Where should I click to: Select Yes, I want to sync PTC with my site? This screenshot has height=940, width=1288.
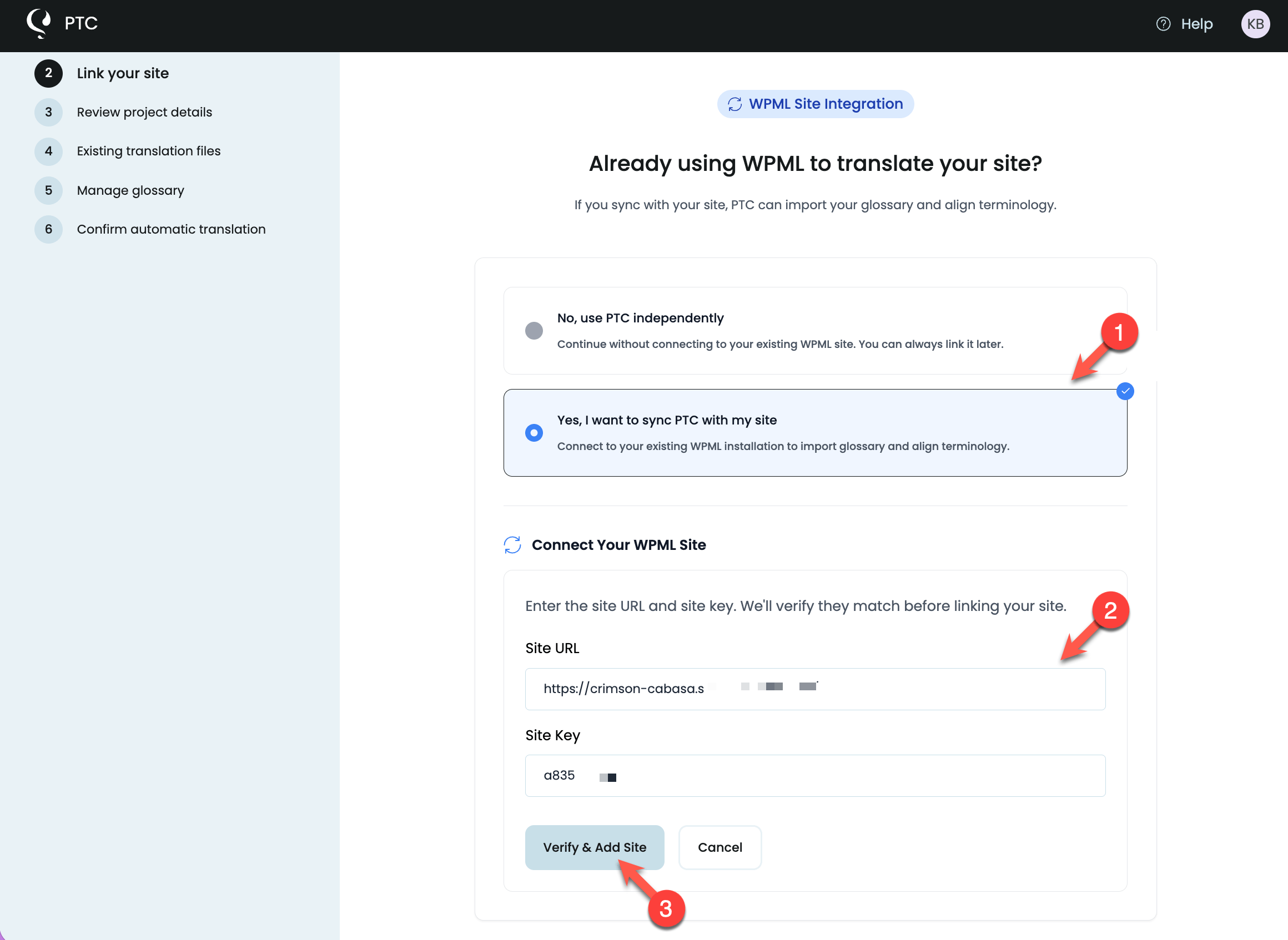534,432
